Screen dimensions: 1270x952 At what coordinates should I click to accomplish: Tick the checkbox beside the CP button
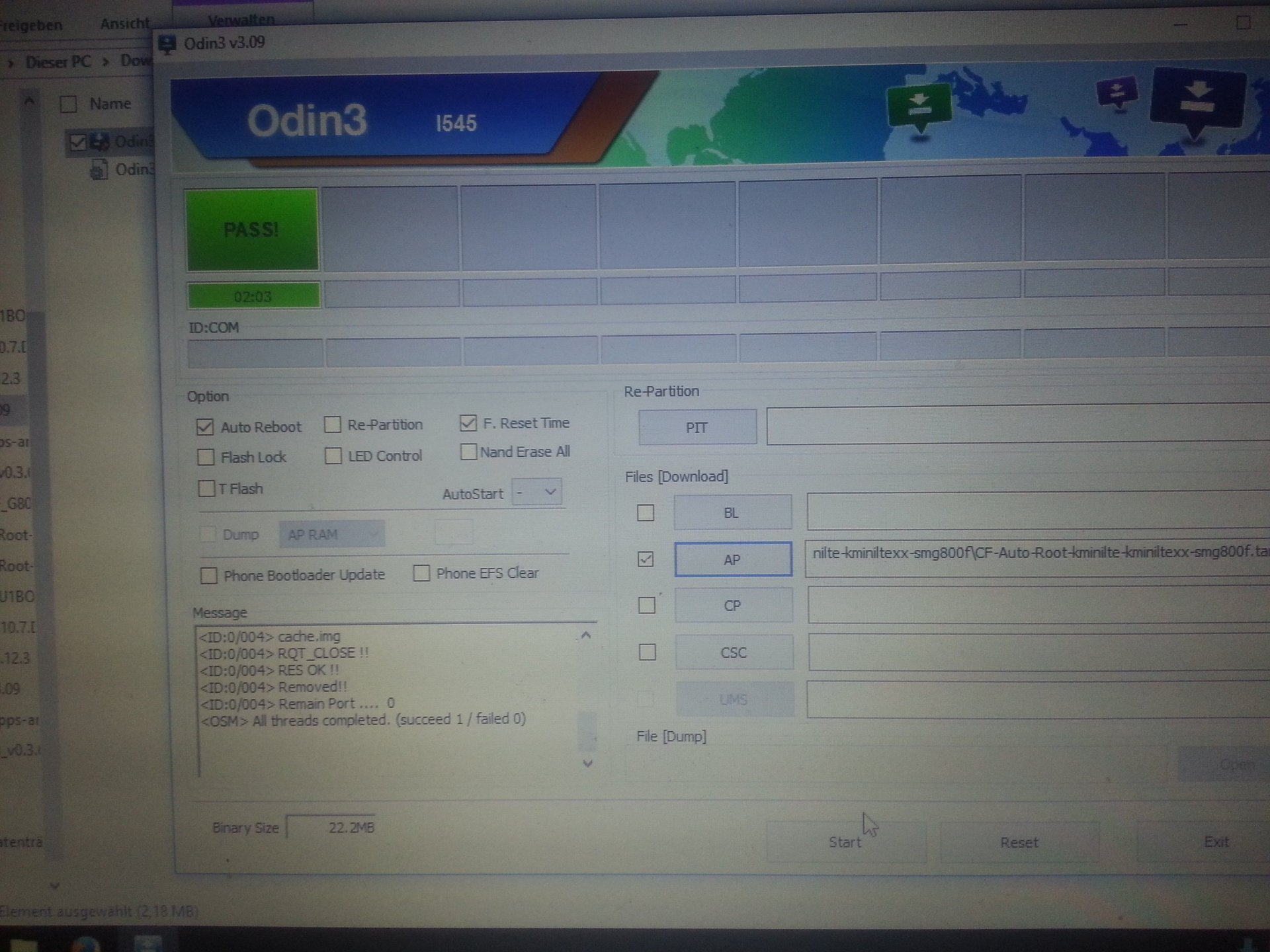coord(647,605)
